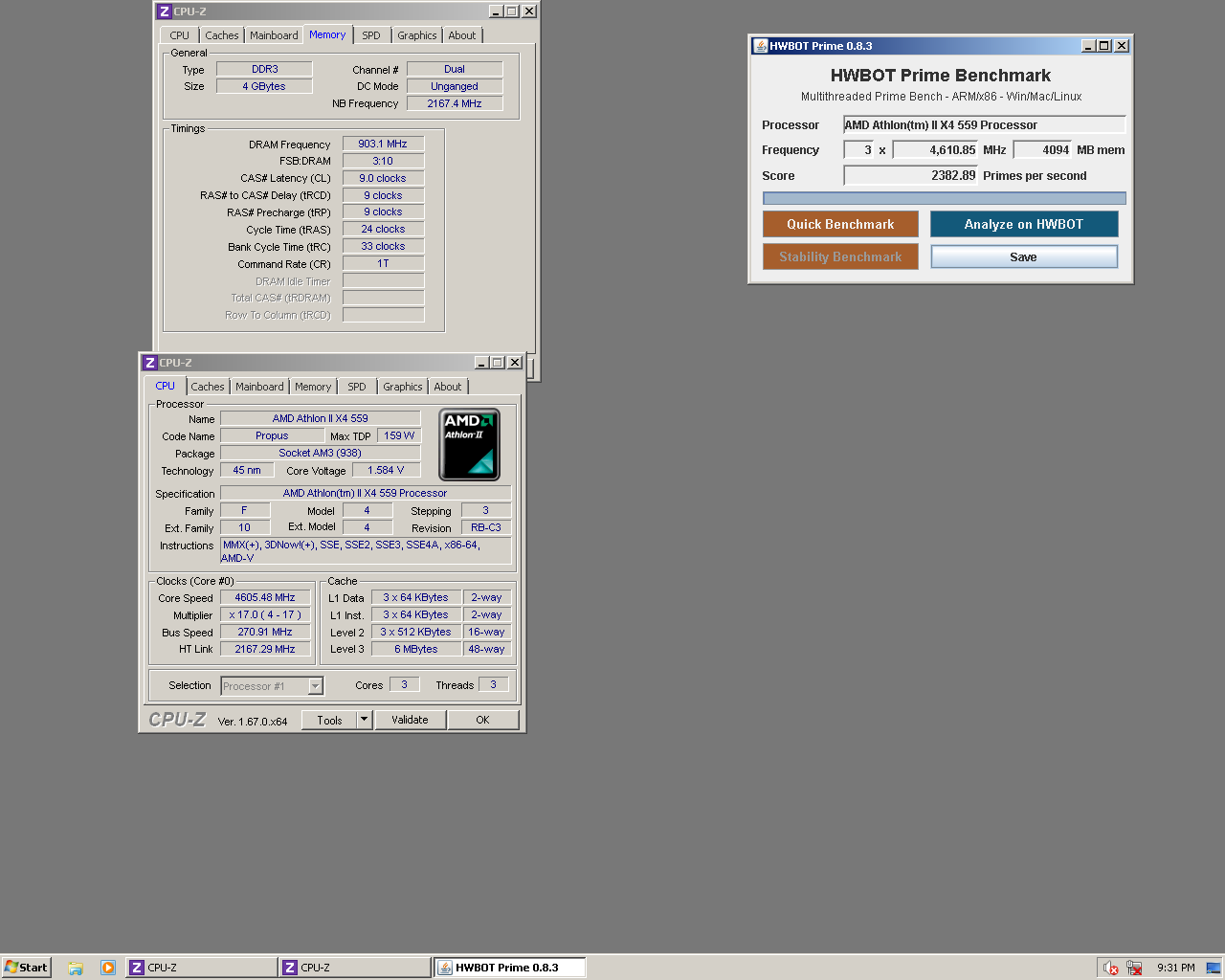1225x980 pixels.
Task: Click the HT Link value 2167.29 MHz
Action: click(x=265, y=649)
